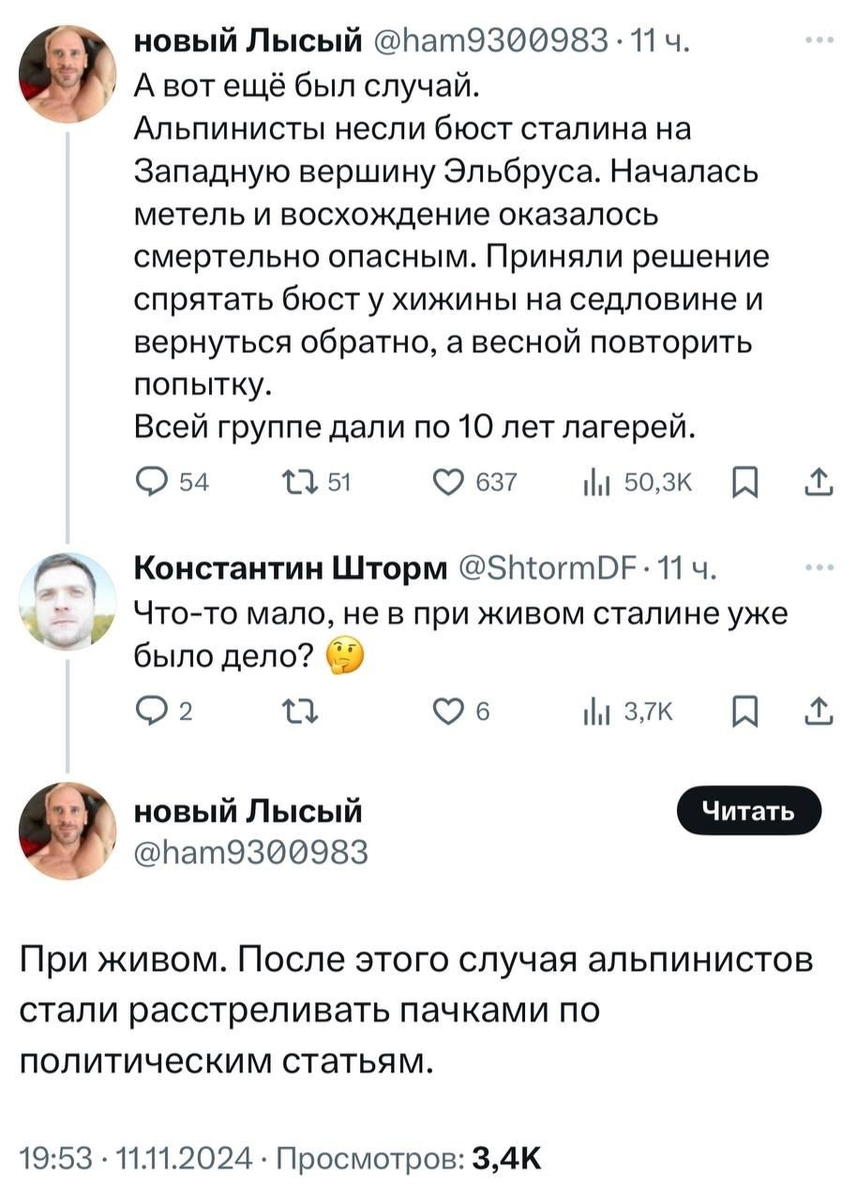View analytics of tweet with 50,3K views
Image resolution: width=857 pixels, height=1200 pixels.
coord(595,486)
